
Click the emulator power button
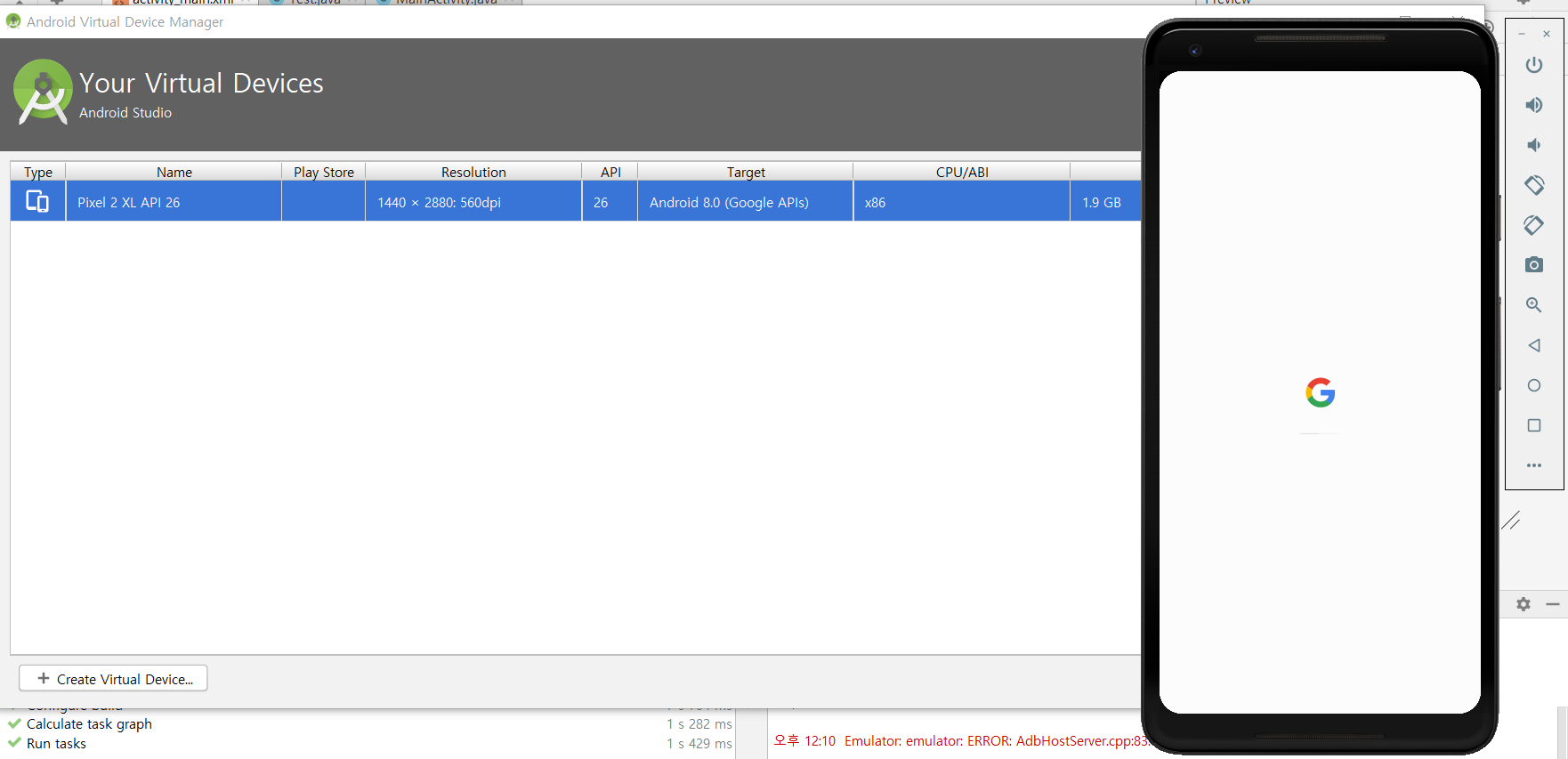click(1534, 65)
